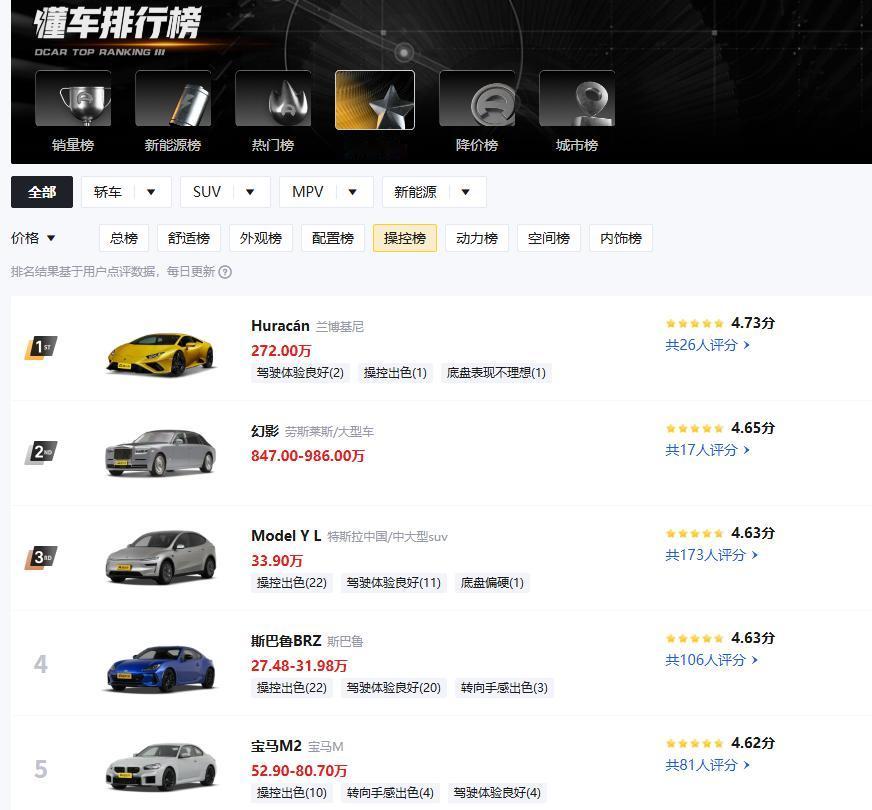872x810 pixels.
Task: Click Model Y L tag 底盘偏硬(1)
Action: coord(492,583)
